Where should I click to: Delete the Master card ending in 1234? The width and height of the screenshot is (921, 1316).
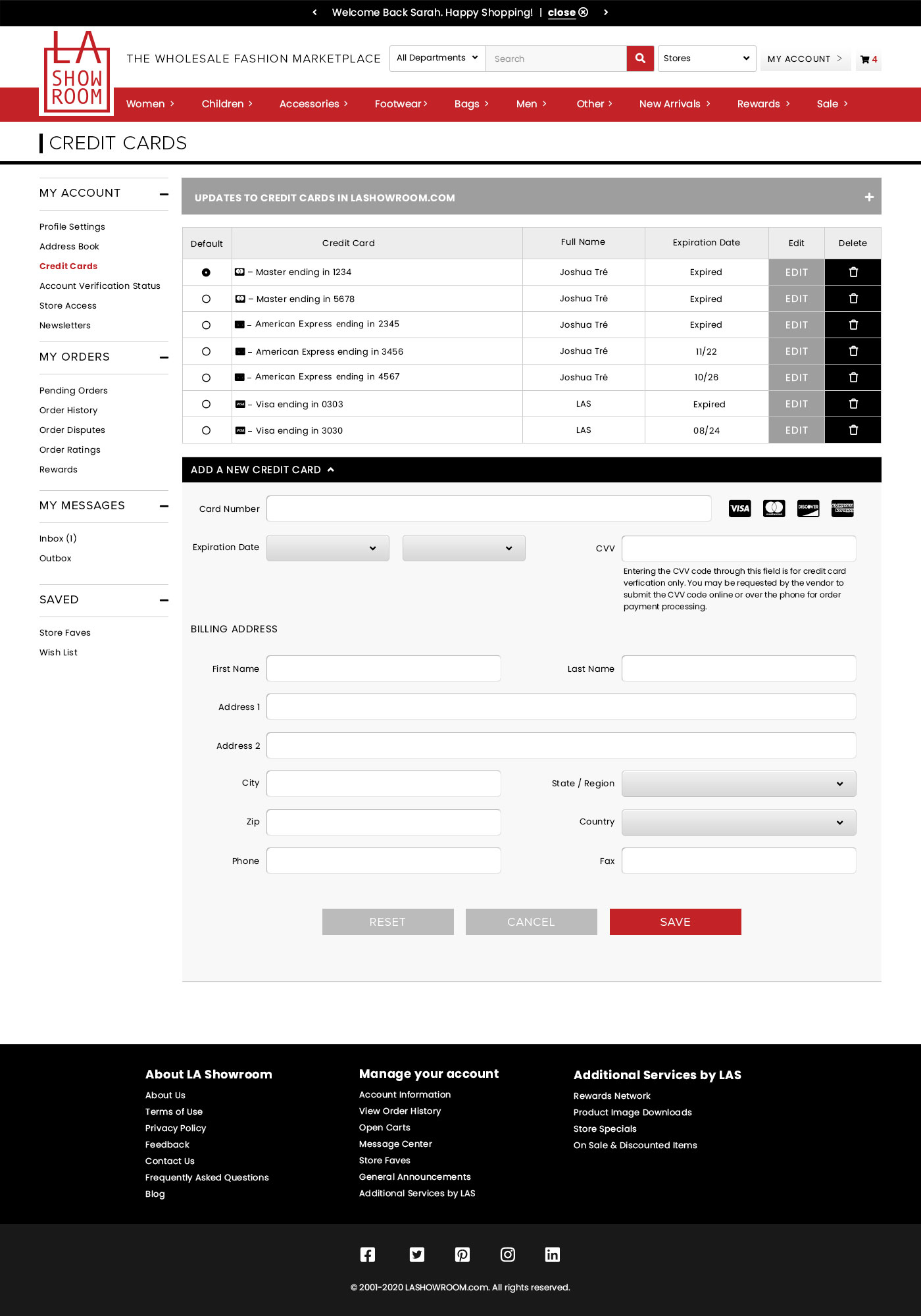click(853, 272)
